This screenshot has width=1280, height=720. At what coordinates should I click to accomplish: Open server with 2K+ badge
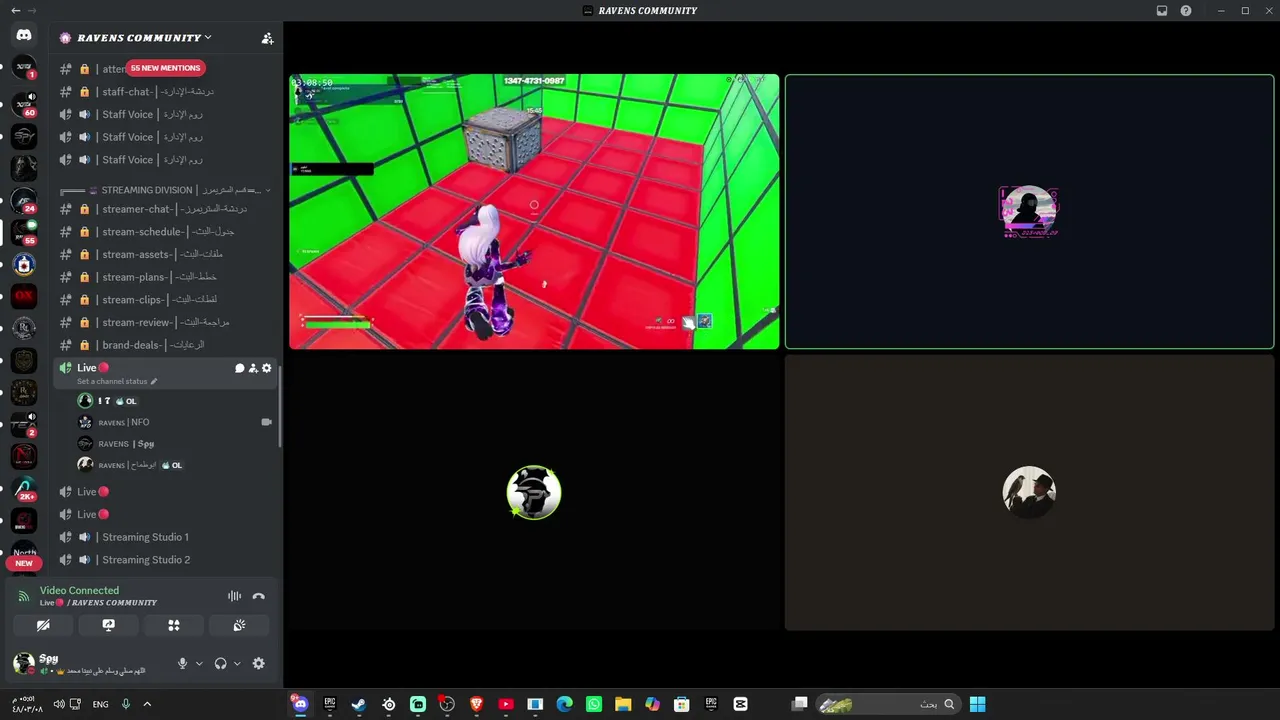coord(24,488)
